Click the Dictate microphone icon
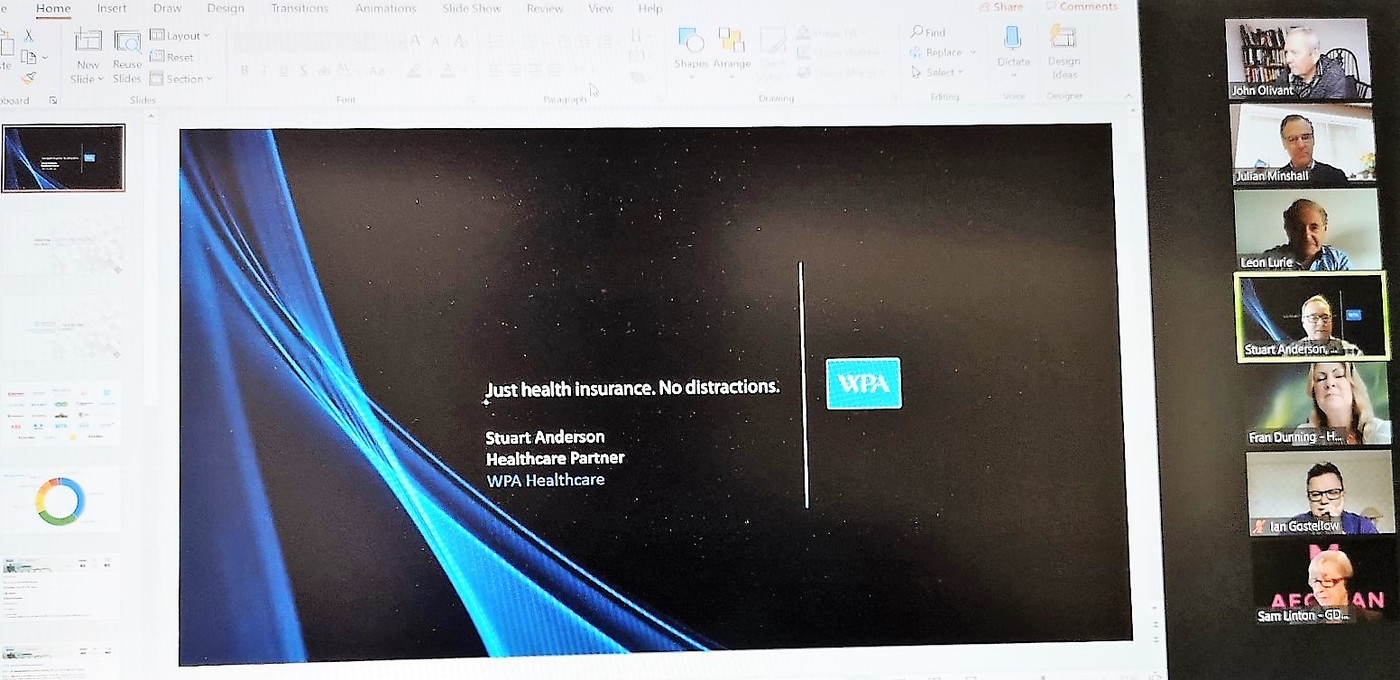This screenshot has height=680, width=1400. pos(1013,38)
